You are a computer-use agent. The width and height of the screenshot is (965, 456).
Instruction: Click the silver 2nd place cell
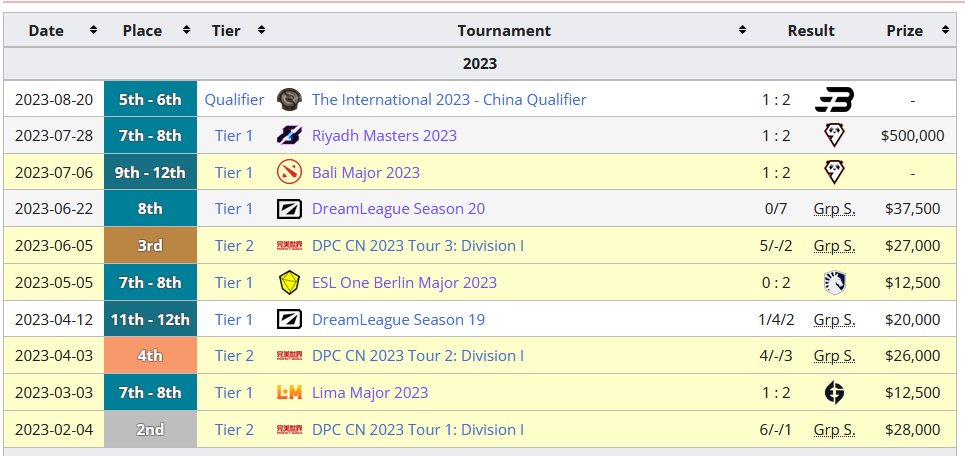click(150, 429)
